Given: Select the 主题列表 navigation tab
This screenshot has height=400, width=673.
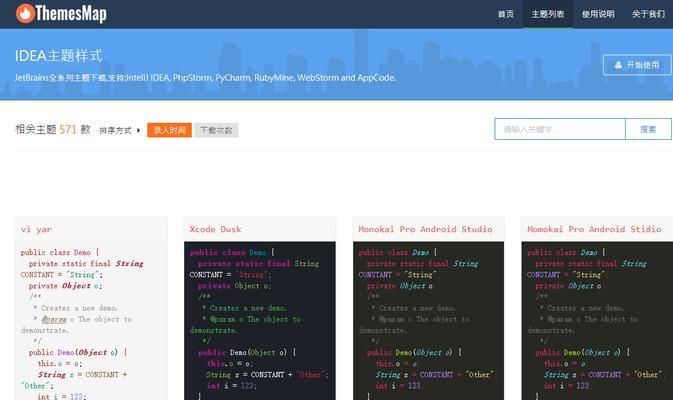Looking at the screenshot, I should (548, 14).
